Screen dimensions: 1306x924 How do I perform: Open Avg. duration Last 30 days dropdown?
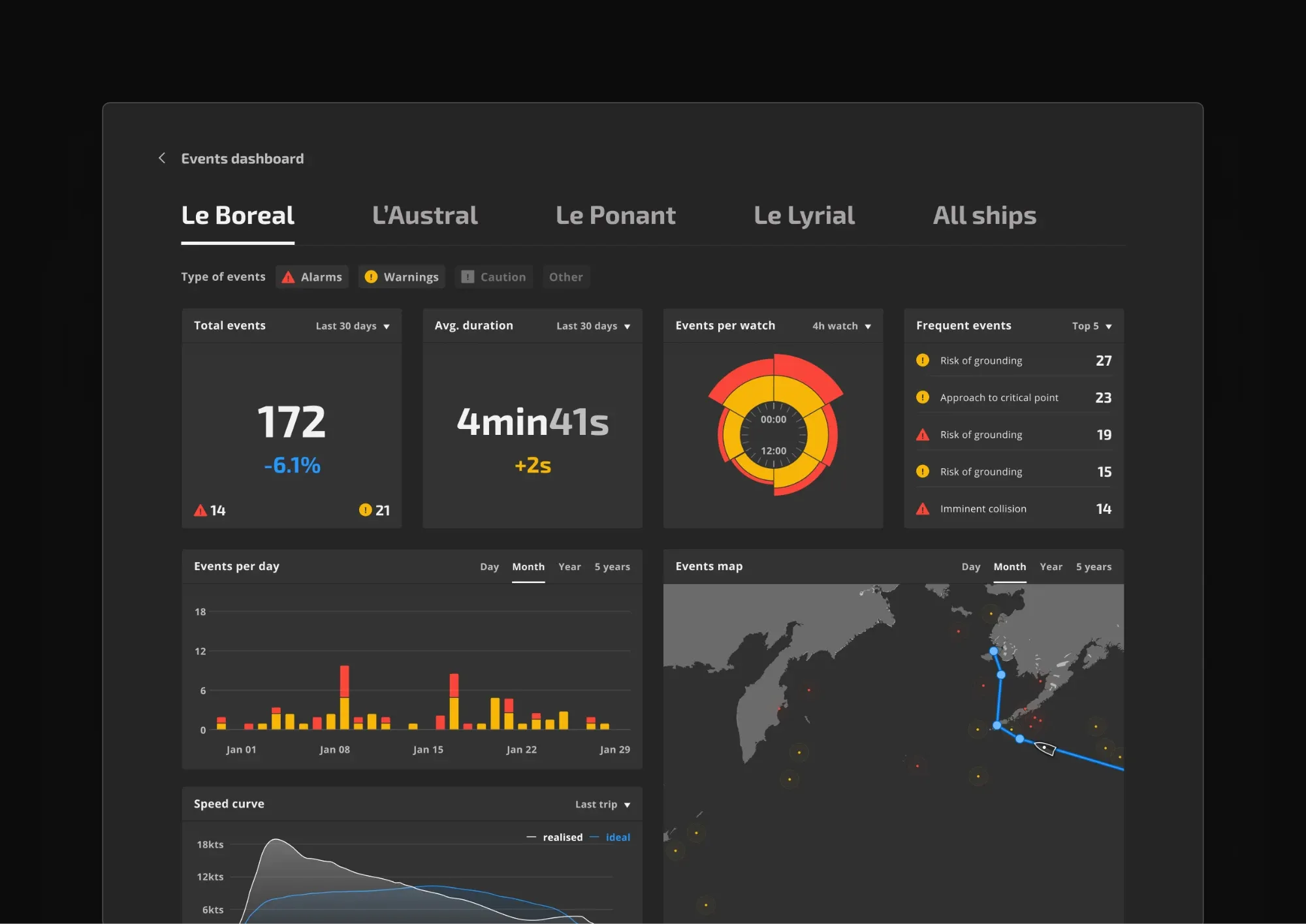pos(594,326)
